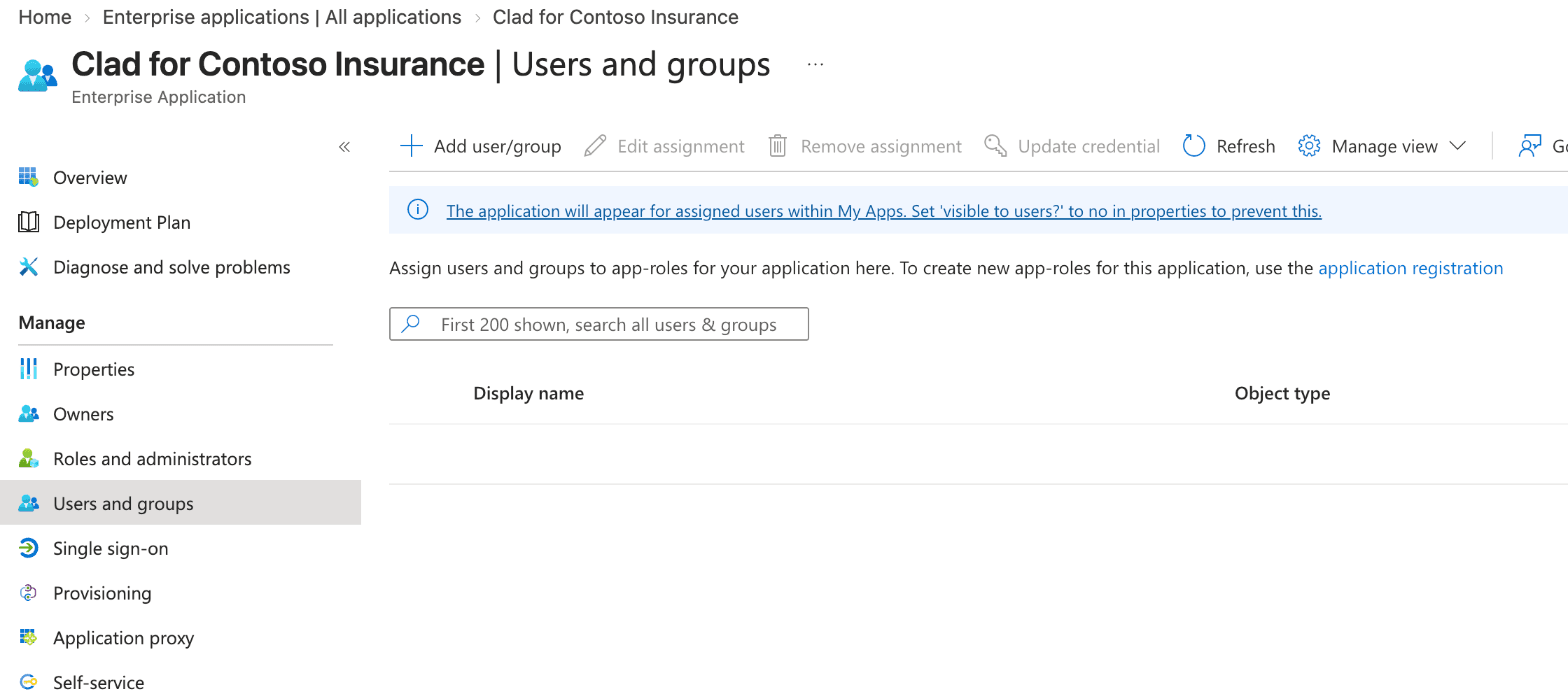Follow the application registration link

coord(1410,268)
